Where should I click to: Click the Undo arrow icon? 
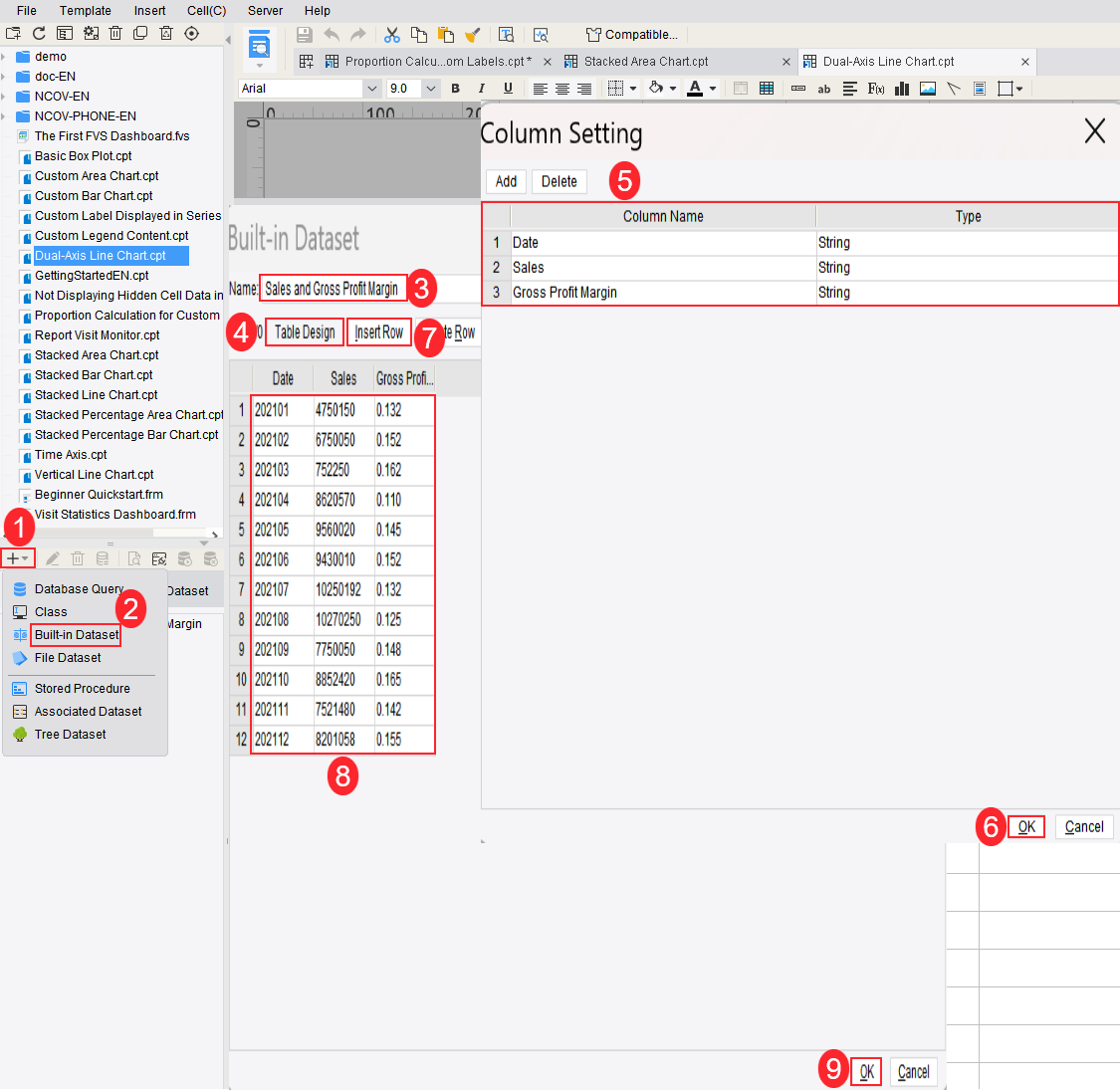pyautogui.click(x=330, y=34)
